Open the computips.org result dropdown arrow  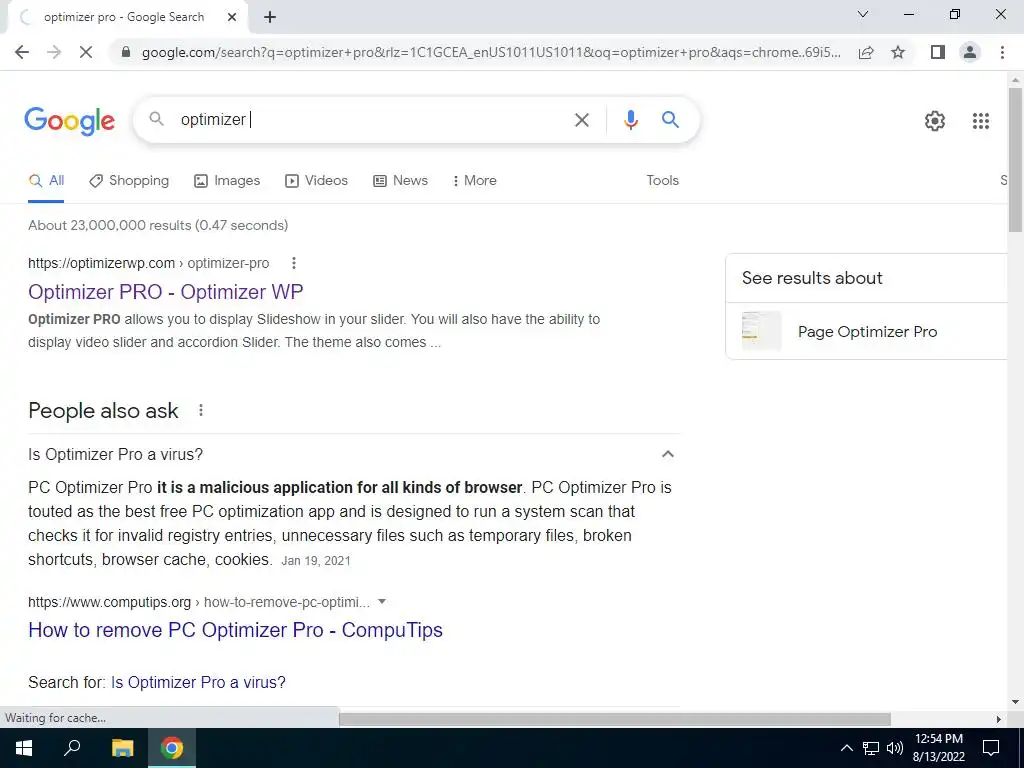382,601
